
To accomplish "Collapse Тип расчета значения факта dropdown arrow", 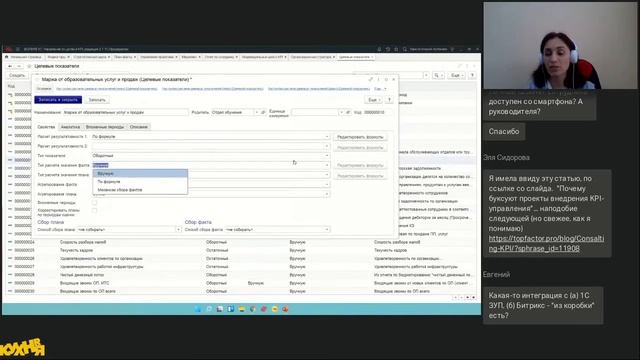I will click(327, 165).
